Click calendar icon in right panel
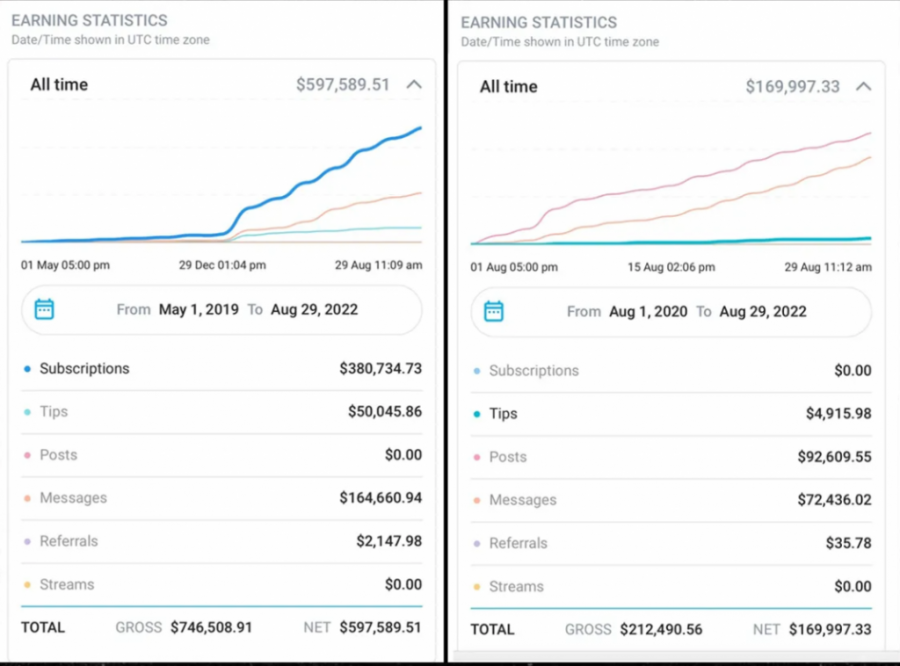 pos(493,311)
